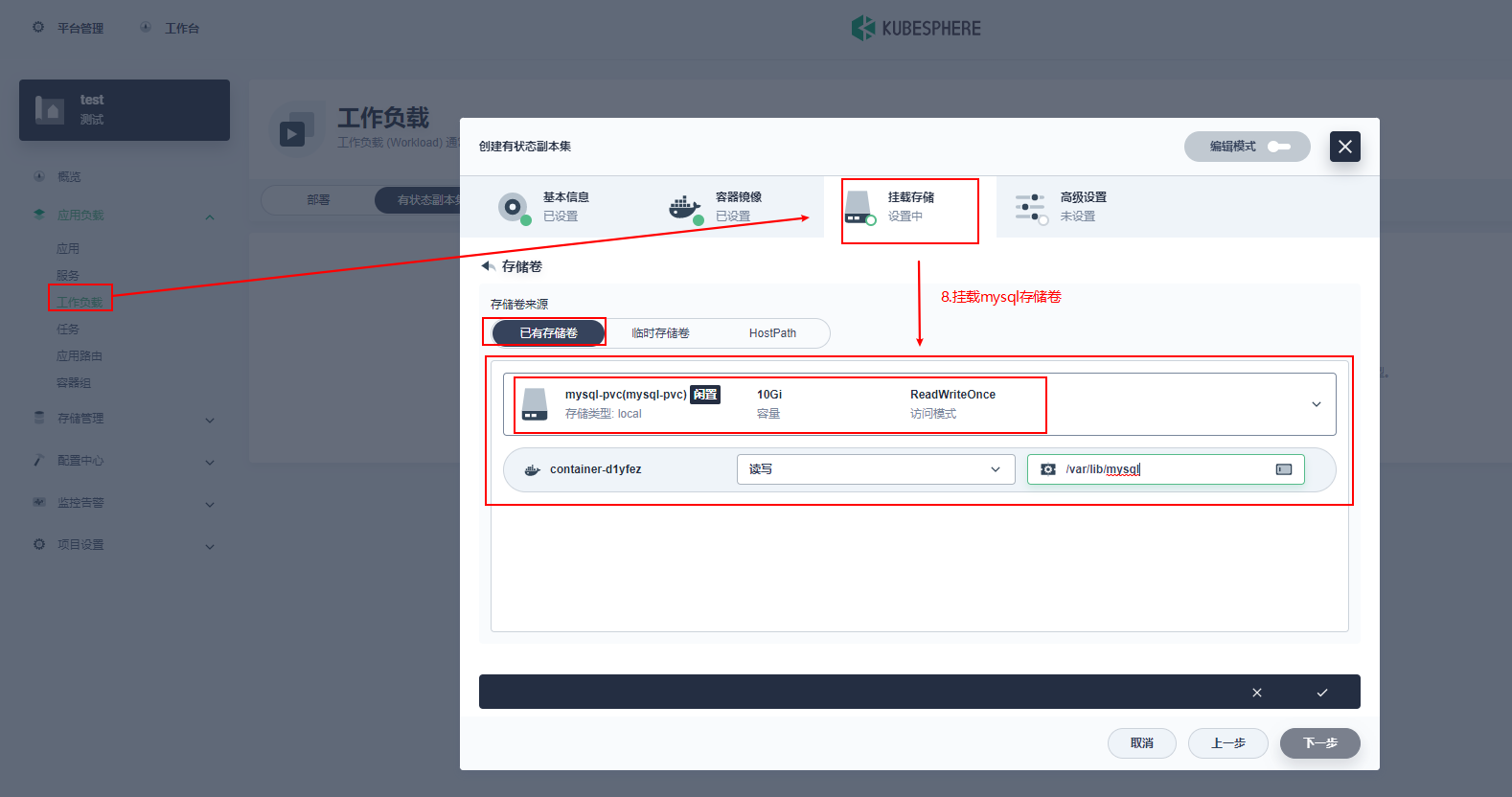Toggle the 编辑模式 edit mode switch
Screen dimensions: 1512x797
point(1279,147)
